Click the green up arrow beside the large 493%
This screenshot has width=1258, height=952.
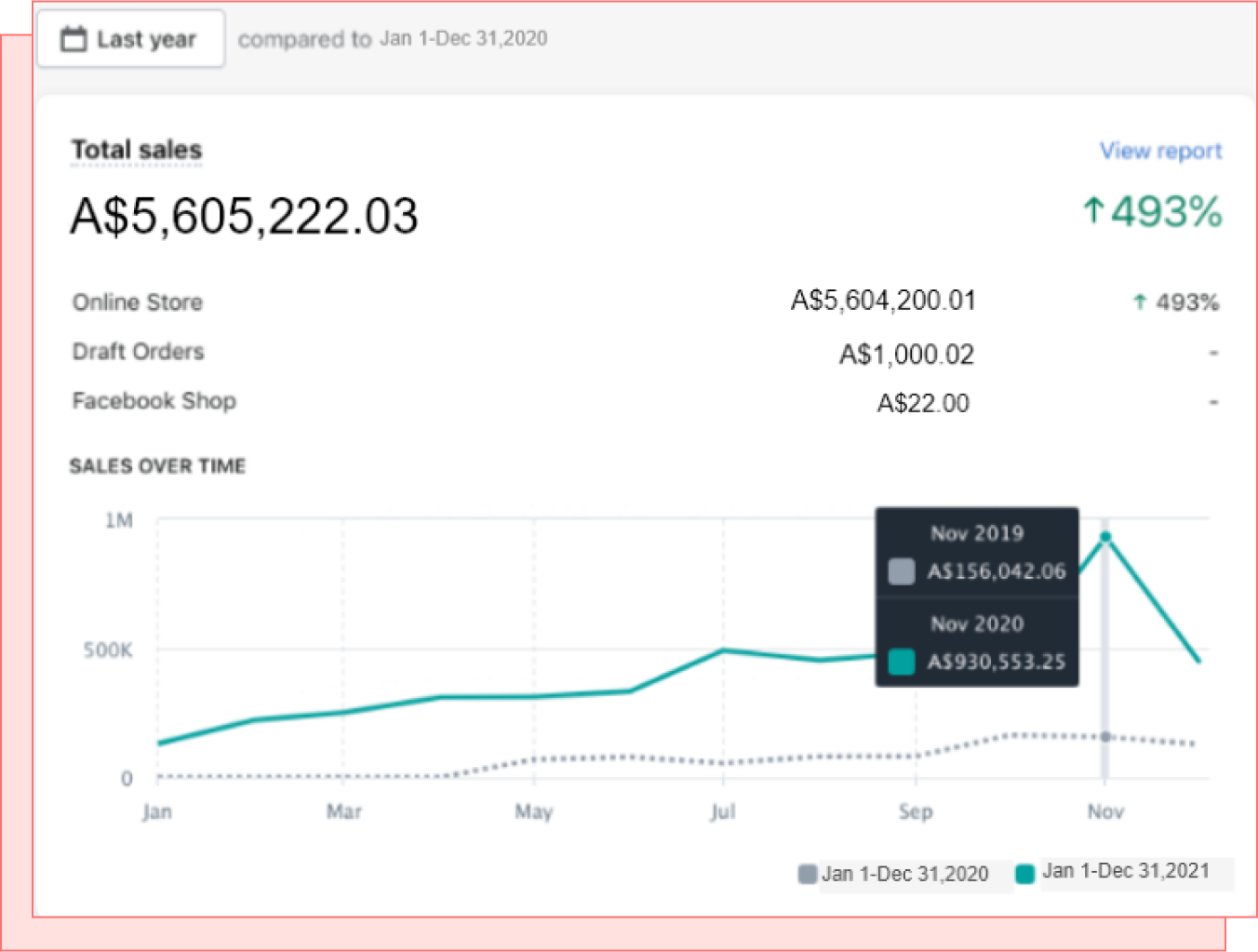point(1094,210)
